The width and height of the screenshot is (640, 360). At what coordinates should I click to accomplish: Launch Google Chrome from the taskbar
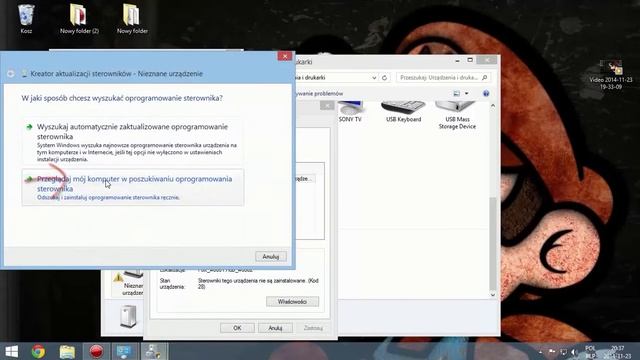[38, 351]
